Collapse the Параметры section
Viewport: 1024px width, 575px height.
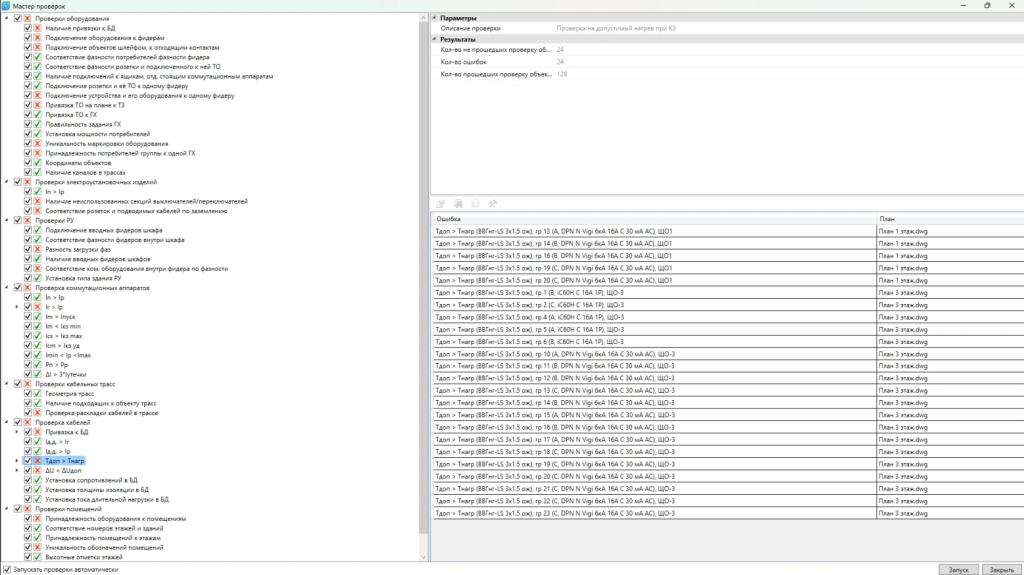435,19
